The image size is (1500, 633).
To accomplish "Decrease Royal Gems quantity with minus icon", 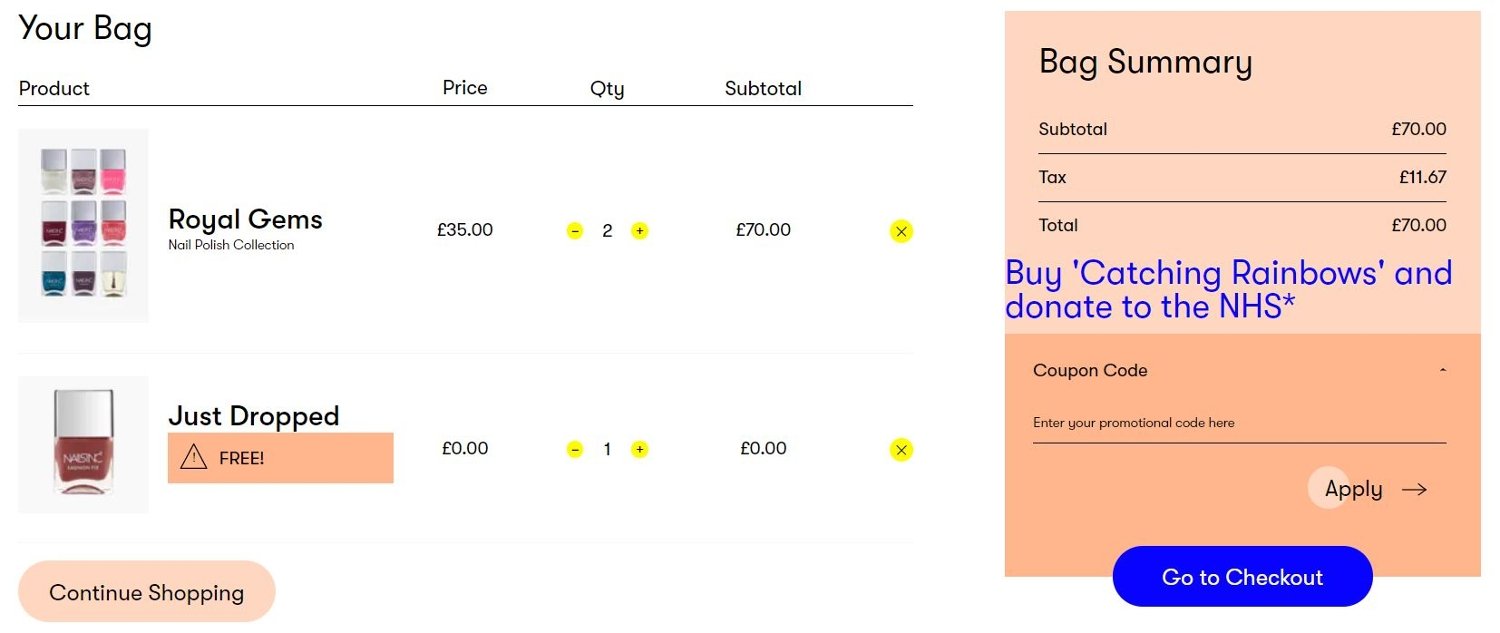I will [575, 231].
